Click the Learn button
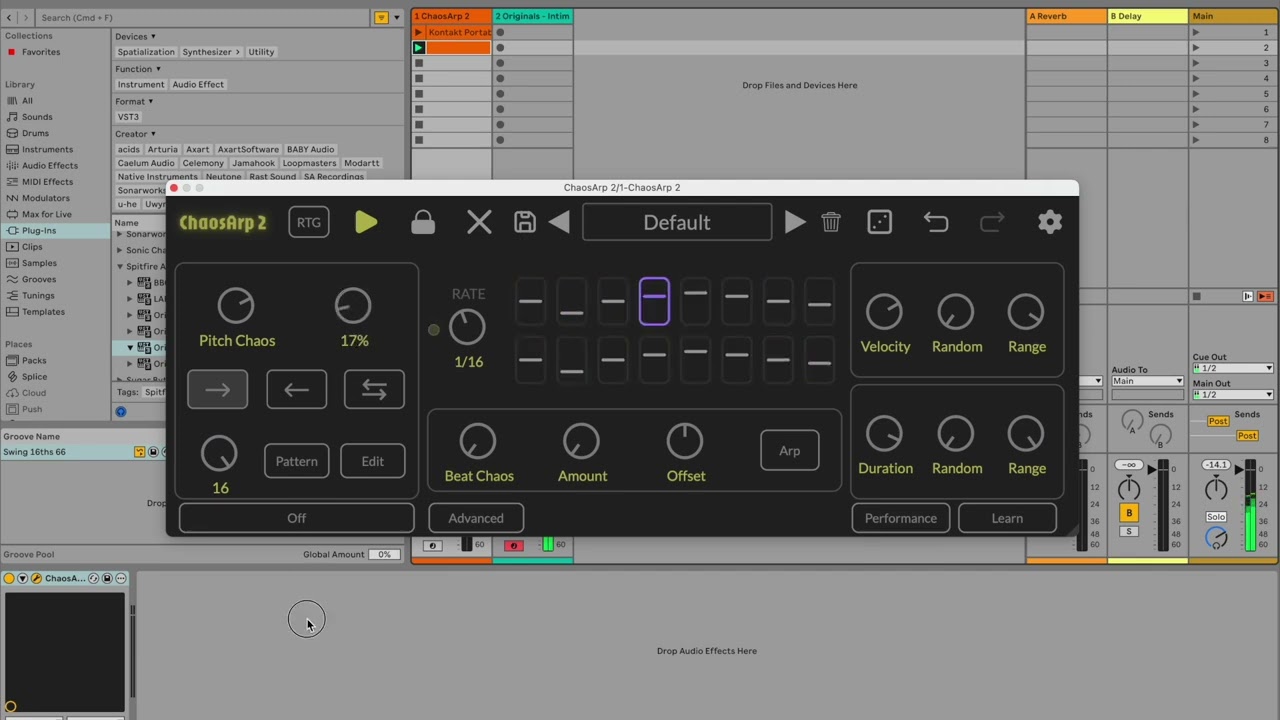The height and width of the screenshot is (720, 1280). click(1007, 518)
